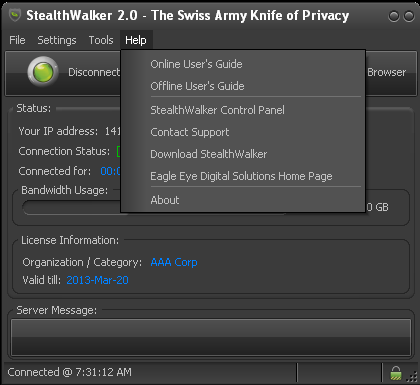Click the resize grip at window corner
Image resolution: width=420 pixels, height=385 pixels.
[x=411, y=377]
